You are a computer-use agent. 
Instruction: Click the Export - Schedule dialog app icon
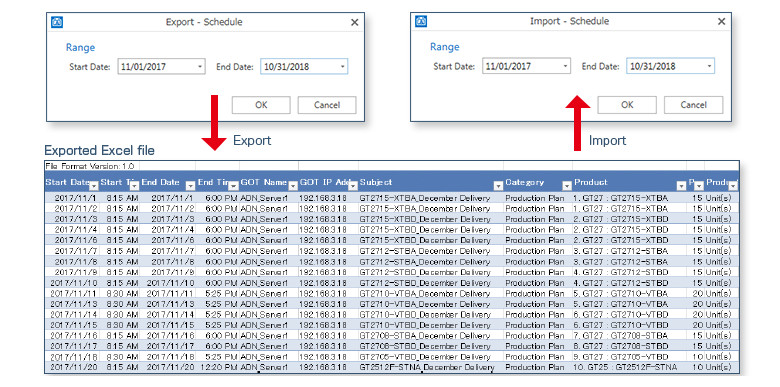(x=57, y=22)
